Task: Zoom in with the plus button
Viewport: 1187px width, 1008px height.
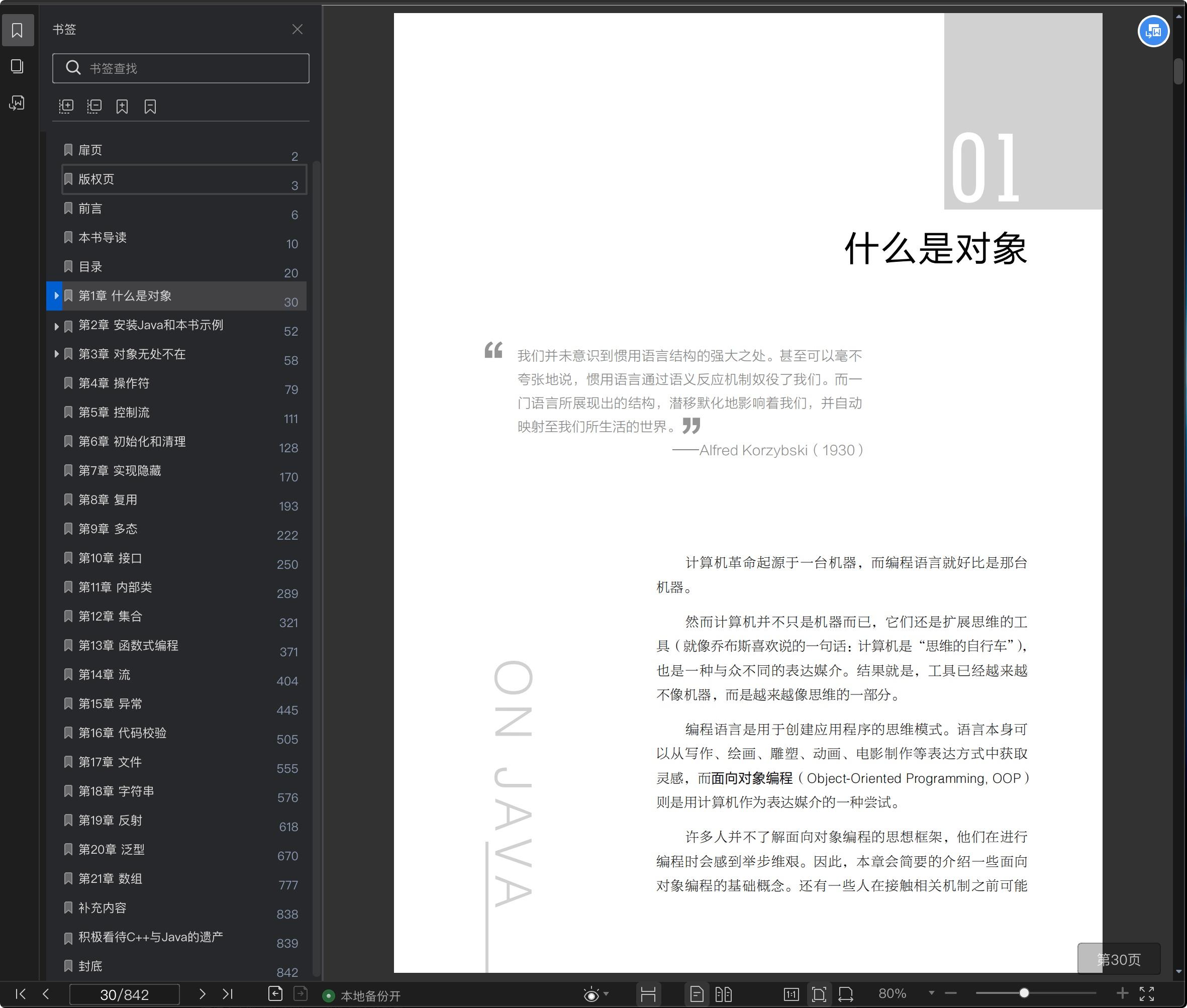Action: 1122,993
